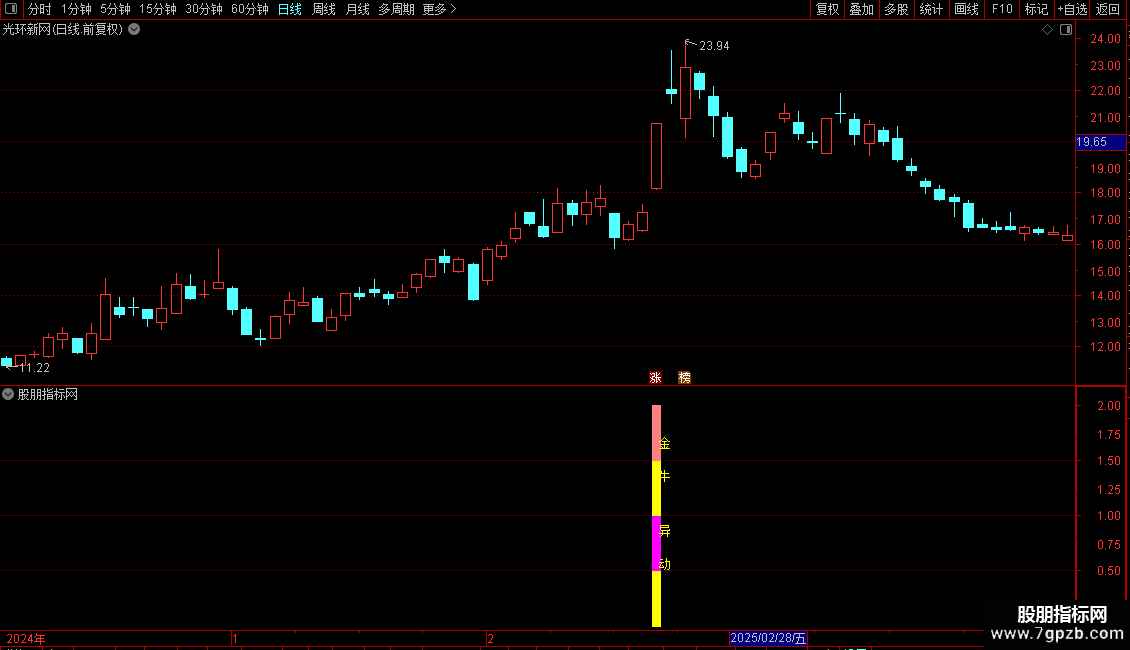Click the 涨 event marker
This screenshot has height=650, width=1130.
[x=655, y=378]
